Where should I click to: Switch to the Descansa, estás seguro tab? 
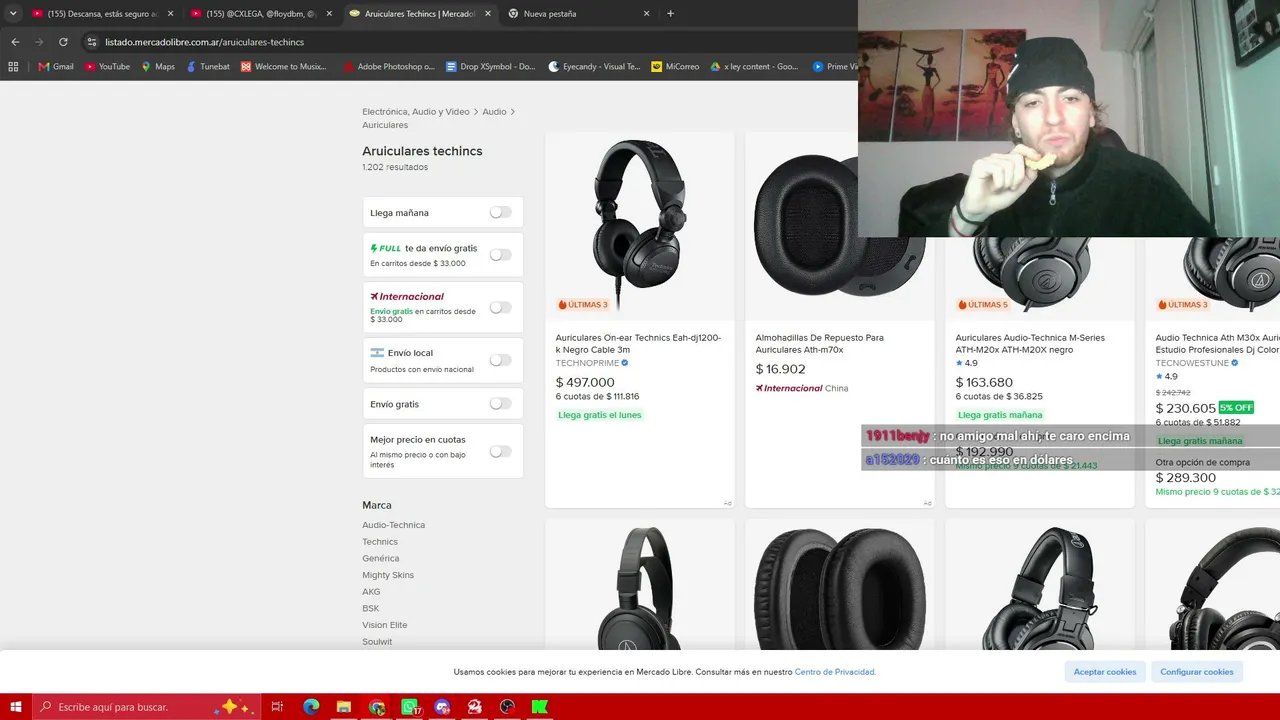103,14
